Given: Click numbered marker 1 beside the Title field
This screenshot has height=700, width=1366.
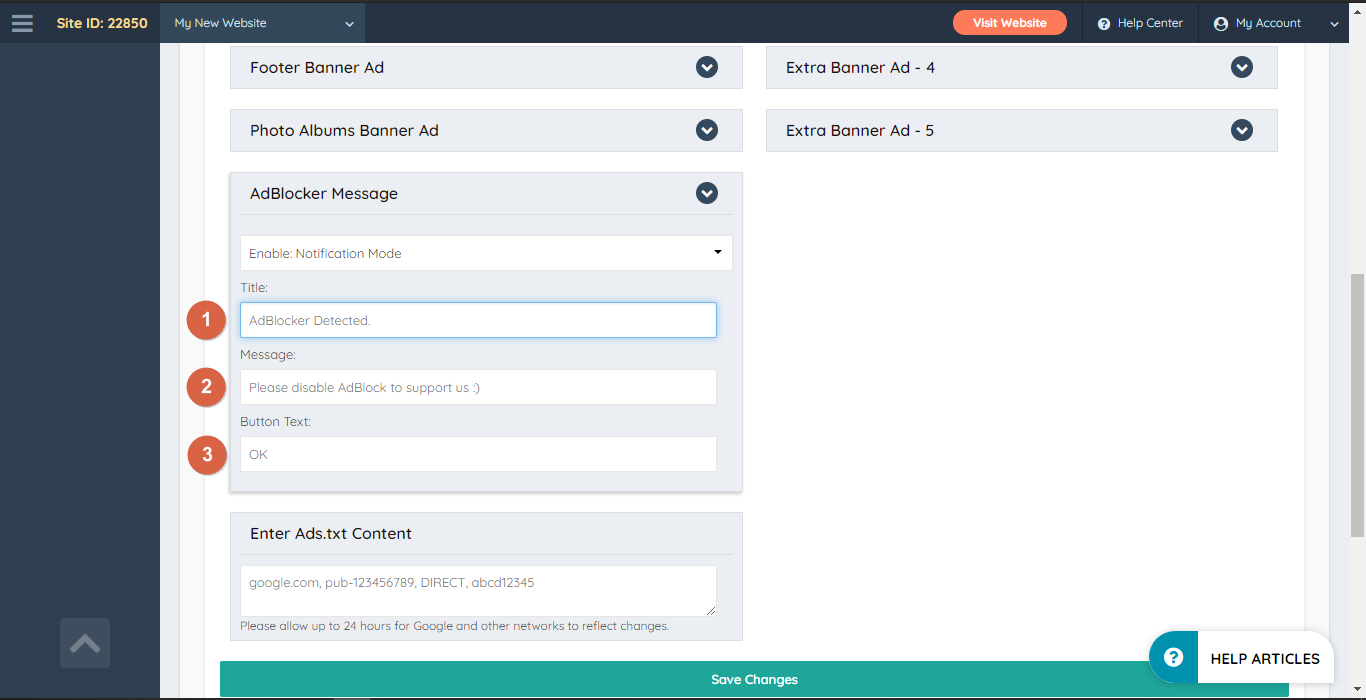Looking at the screenshot, I should coord(205,320).
